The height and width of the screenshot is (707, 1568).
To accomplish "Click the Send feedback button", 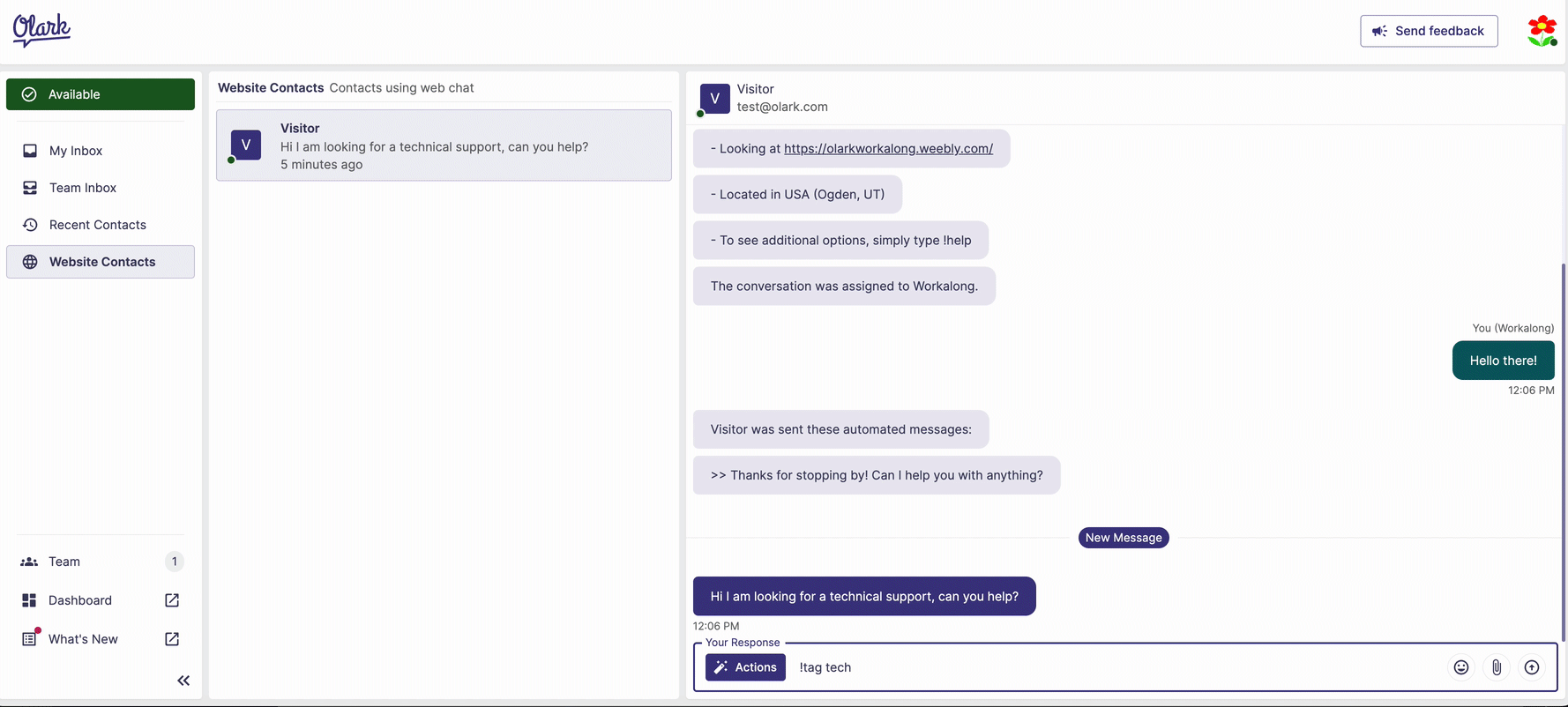I will point(1429,30).
